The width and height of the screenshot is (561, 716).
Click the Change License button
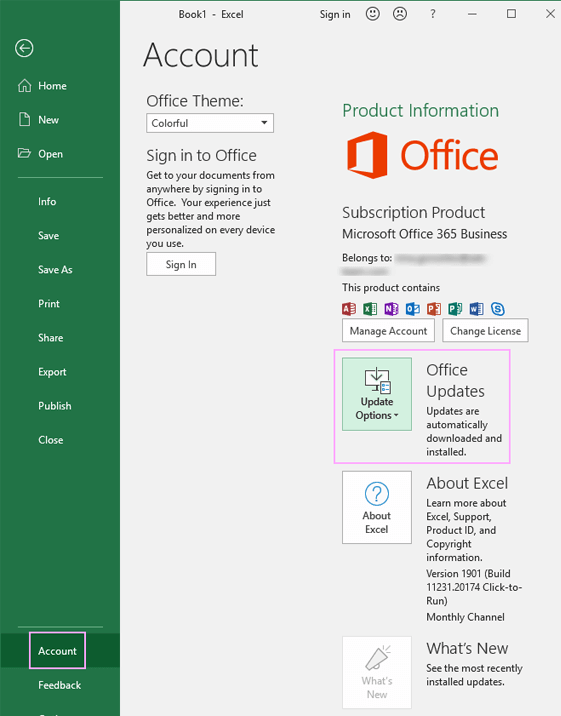pyautogui.click(x=485, y=331)
